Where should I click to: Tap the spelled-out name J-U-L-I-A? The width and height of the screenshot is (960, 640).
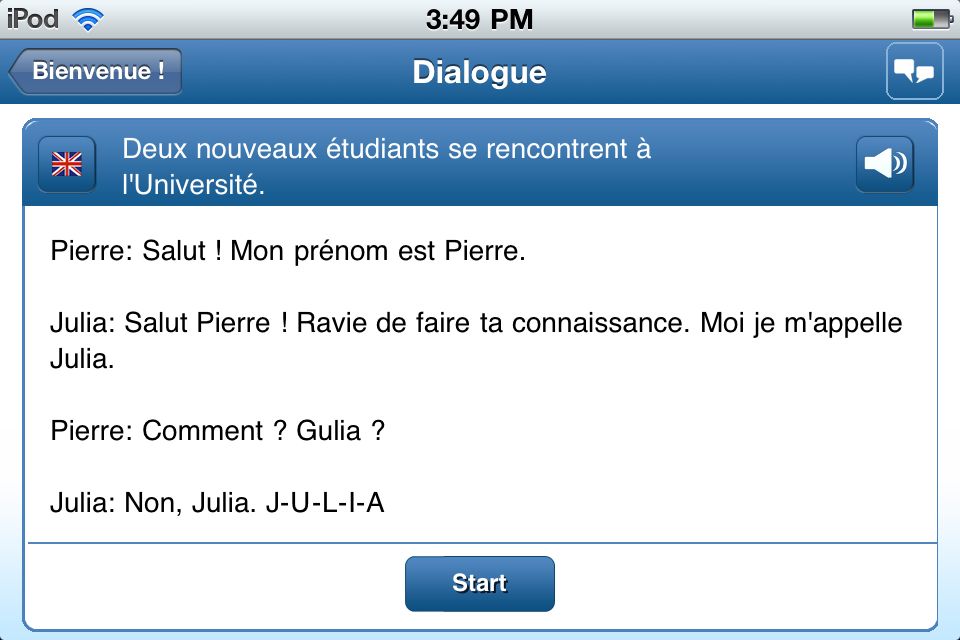point(325,503)
